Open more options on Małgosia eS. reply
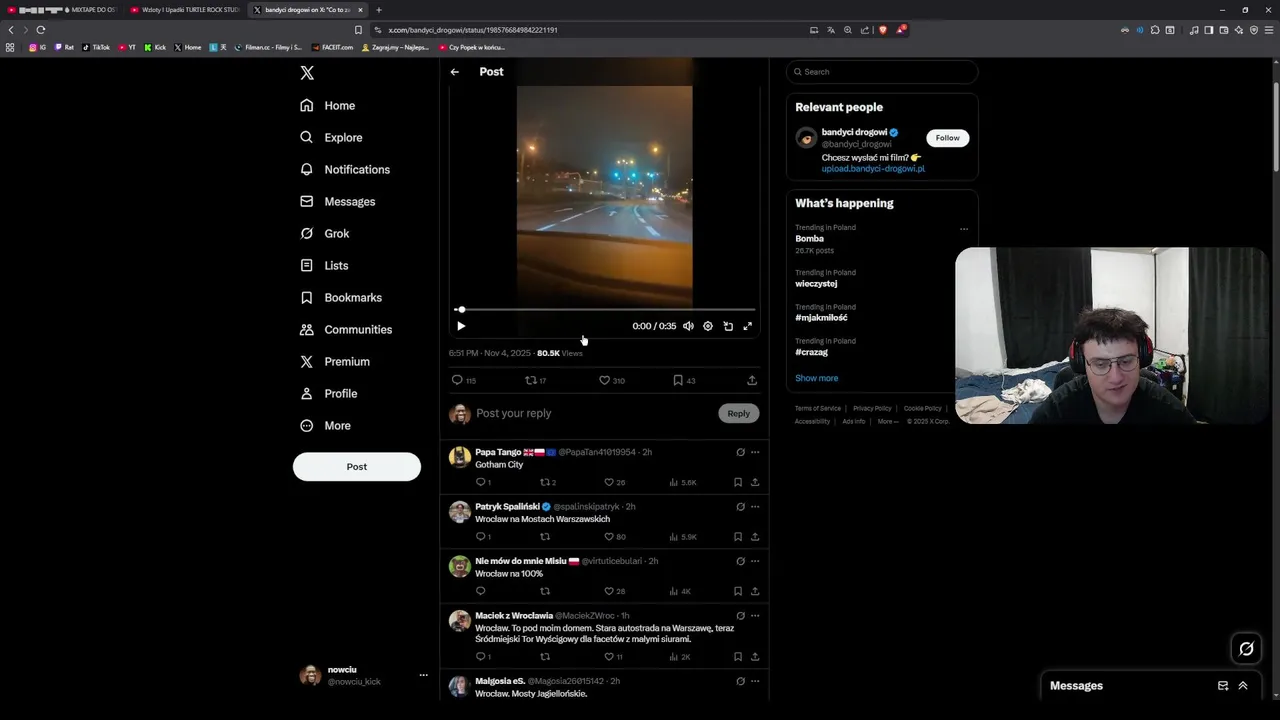The width and height of the screenshot is (1280, 720). click(755, 681)
